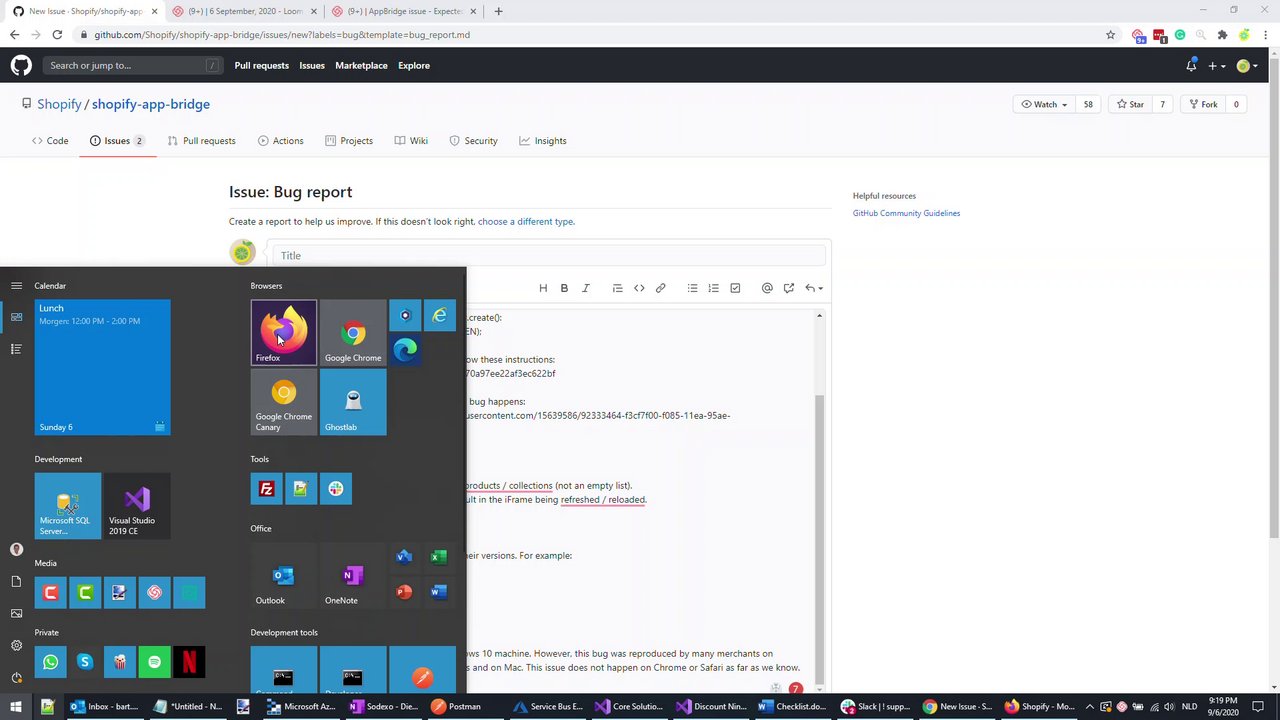The height and width of the screenshot is (720, 1280).
Task: Launch Visual Studio 2019 CE tile
Action: point(137,505)
